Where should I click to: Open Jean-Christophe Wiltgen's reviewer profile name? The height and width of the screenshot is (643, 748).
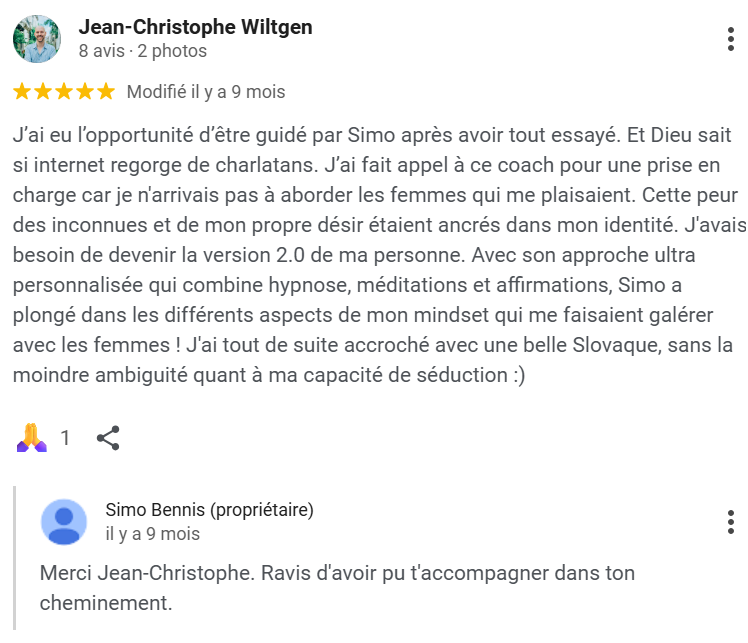point(196,27)
